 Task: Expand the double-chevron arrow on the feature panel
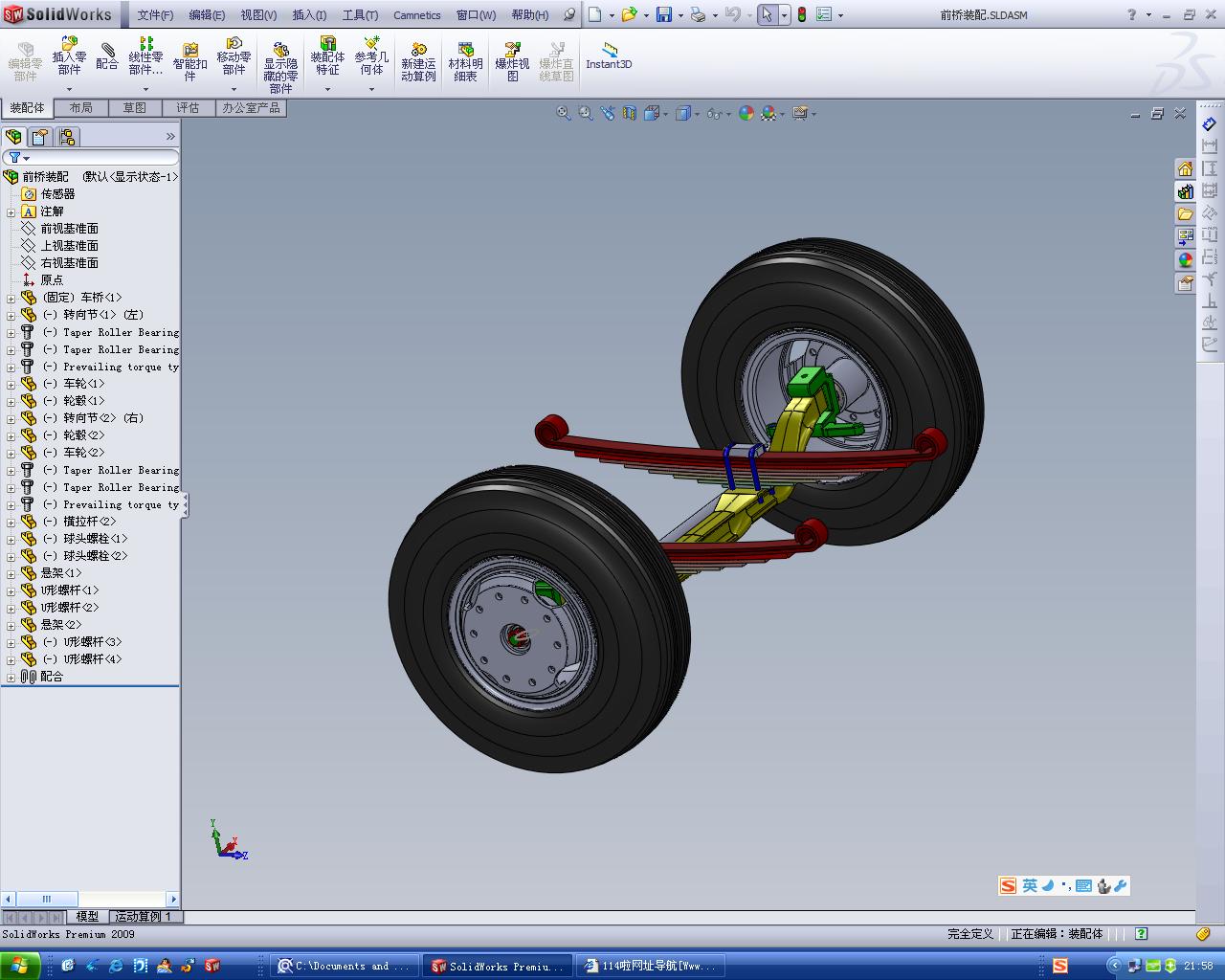[170, 136]
